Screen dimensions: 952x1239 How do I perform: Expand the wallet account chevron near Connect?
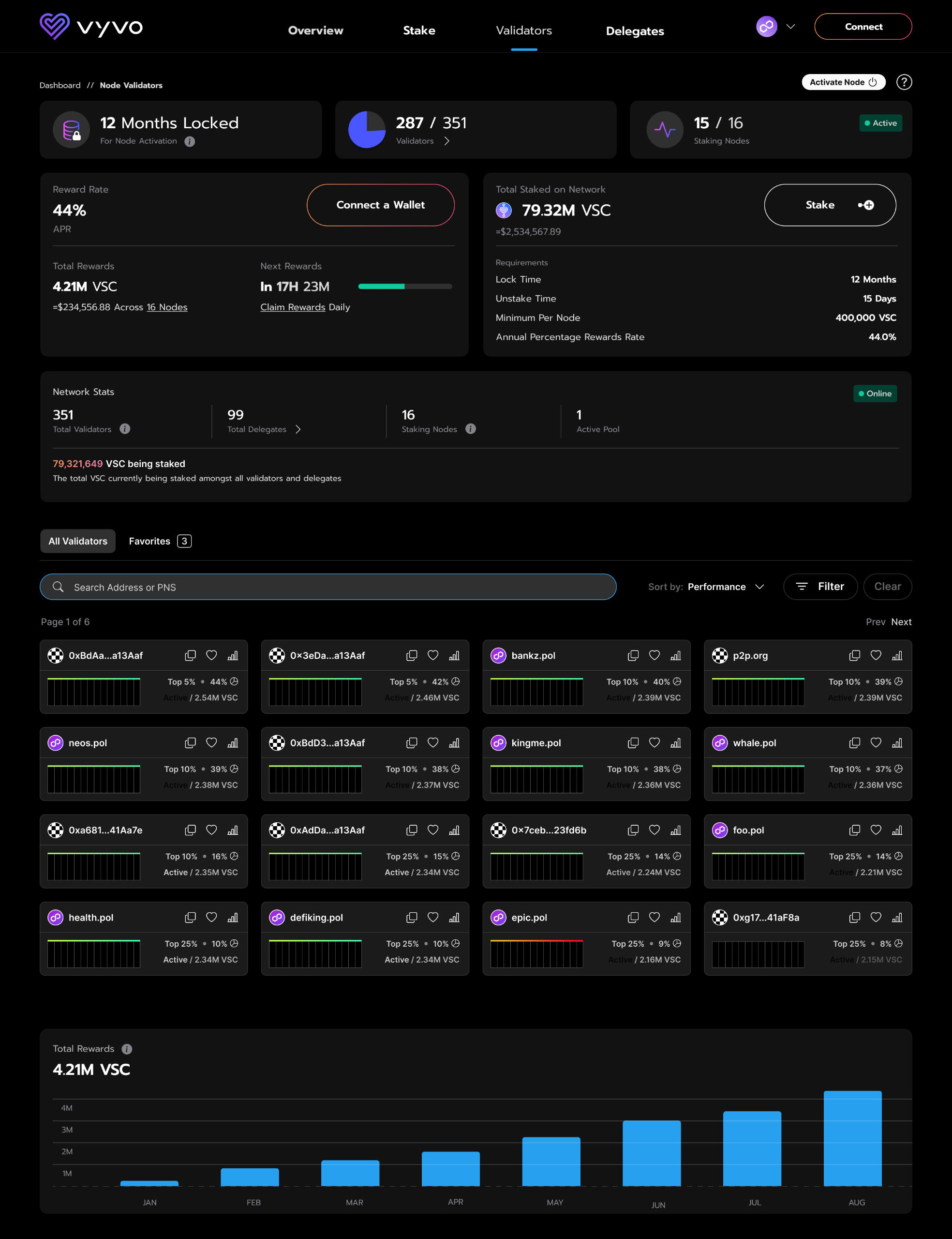click(791, 26)
